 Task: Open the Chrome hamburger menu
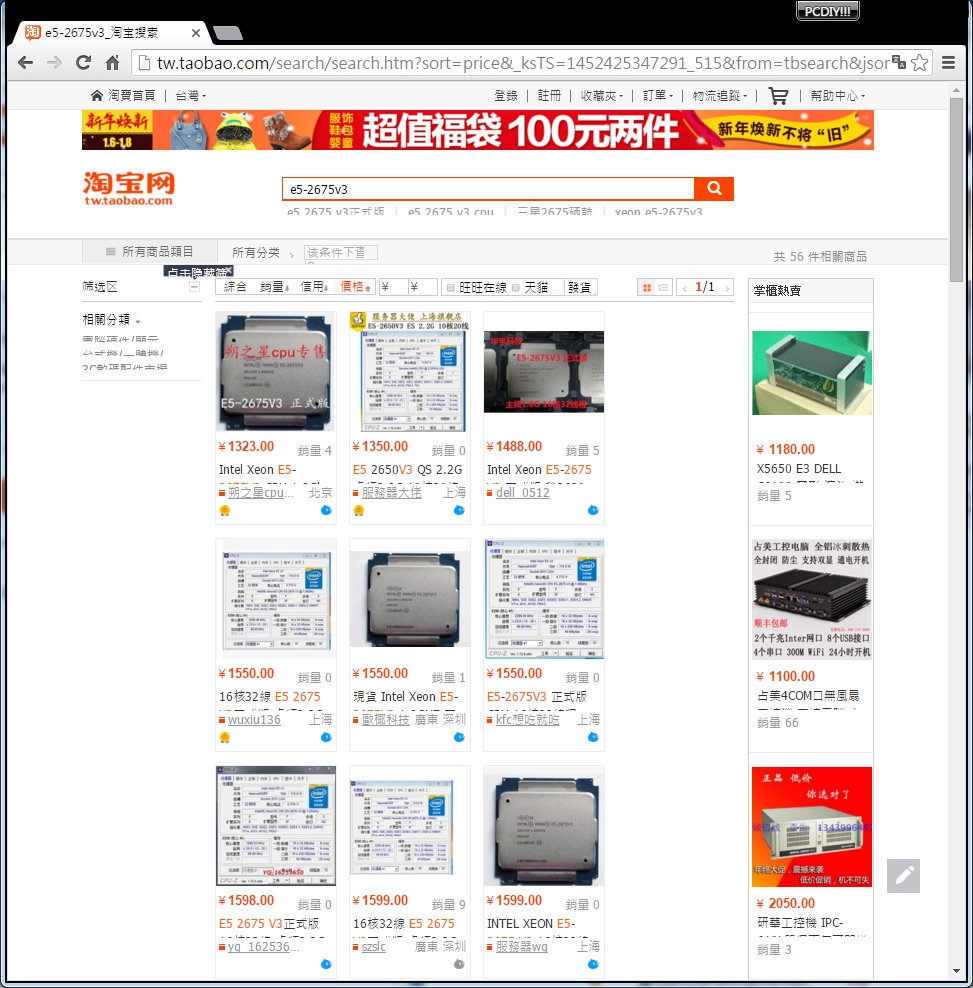click(x=948, y=62)
